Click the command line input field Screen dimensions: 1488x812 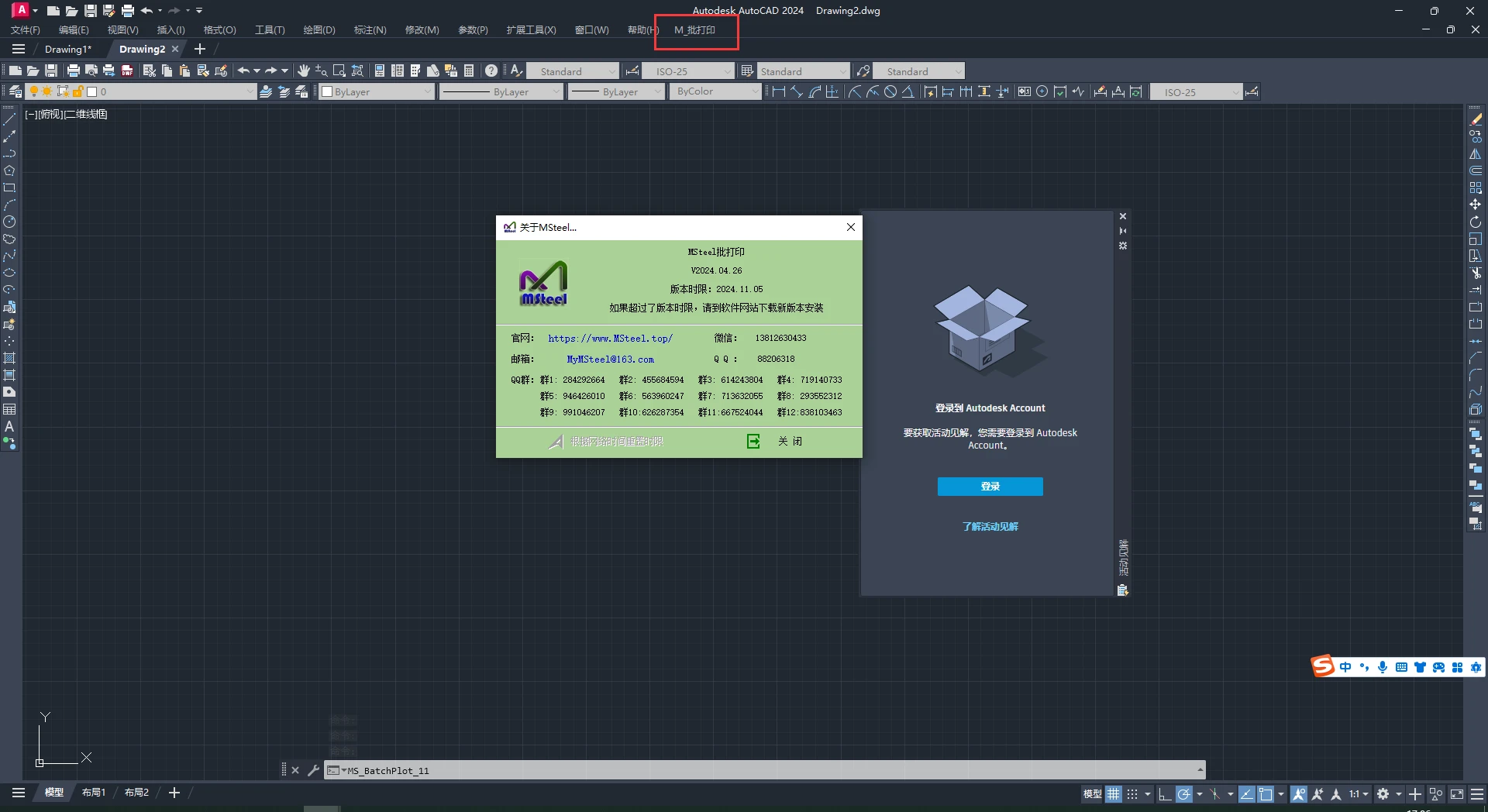767,770
